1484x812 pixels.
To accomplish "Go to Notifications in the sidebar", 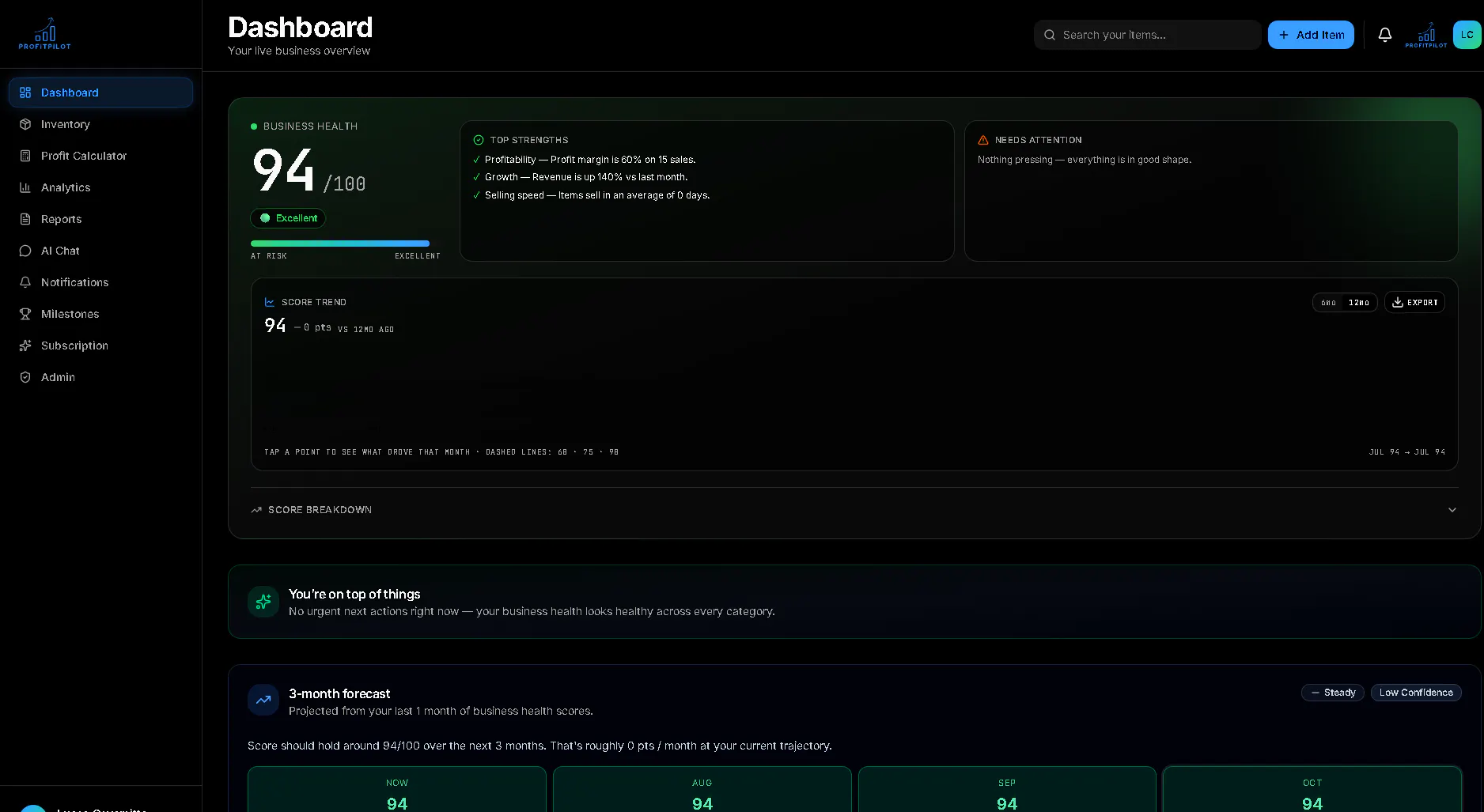I will pos(100,282).
